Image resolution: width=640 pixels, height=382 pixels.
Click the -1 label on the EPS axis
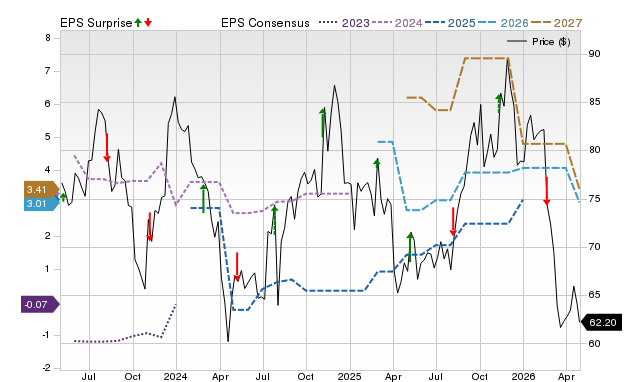click(47, 335)
